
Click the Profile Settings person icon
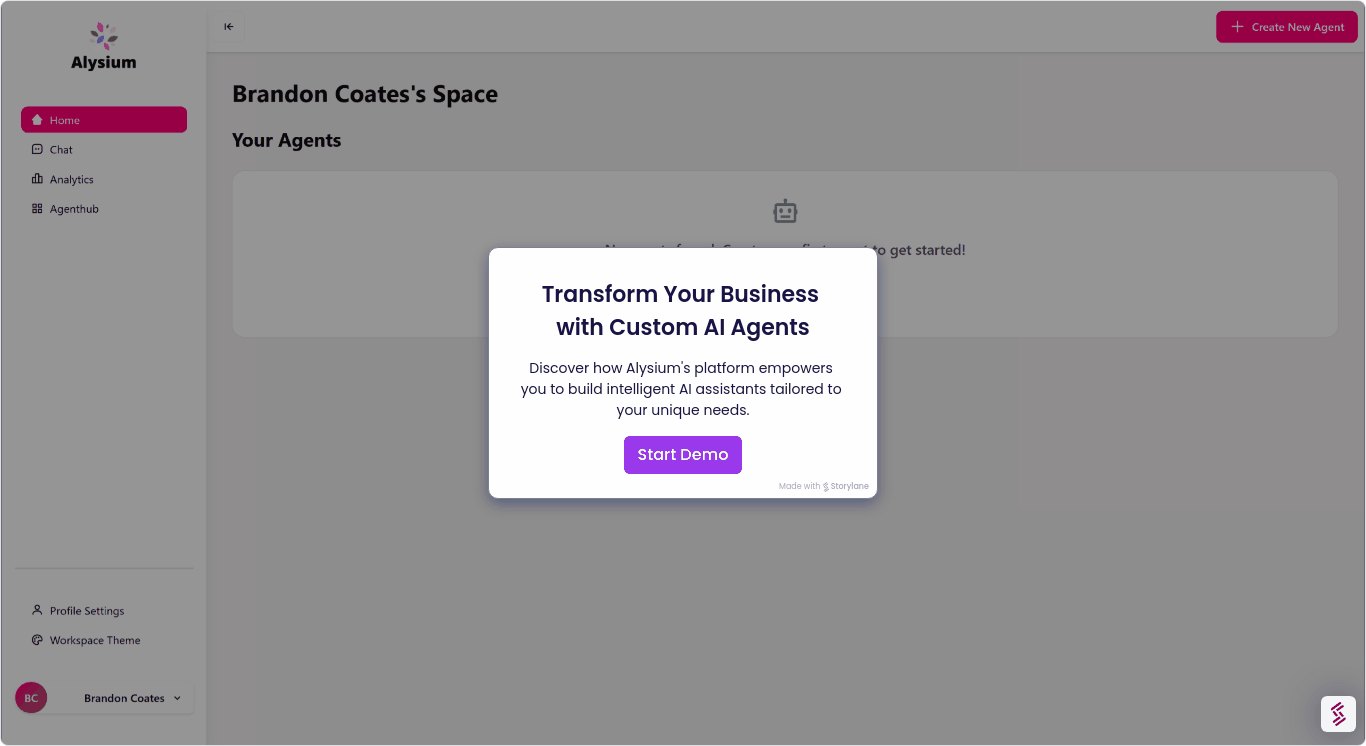(37, 610)
